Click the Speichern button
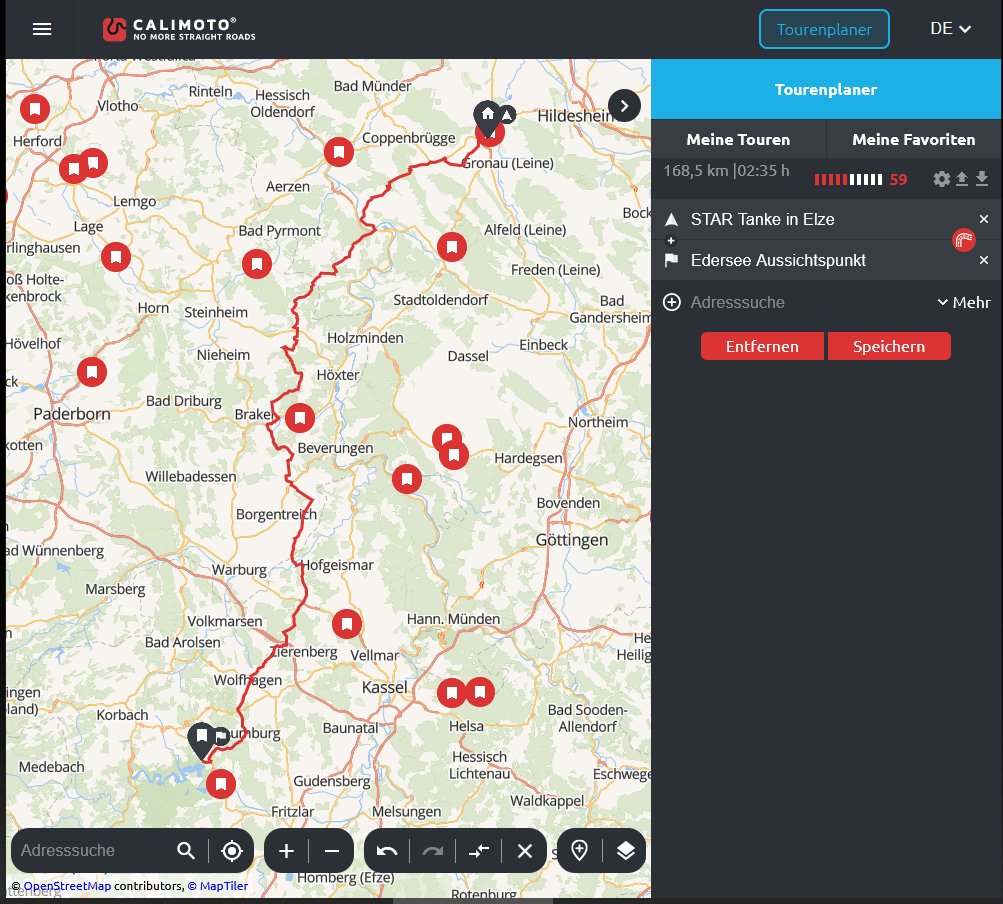 888,347
